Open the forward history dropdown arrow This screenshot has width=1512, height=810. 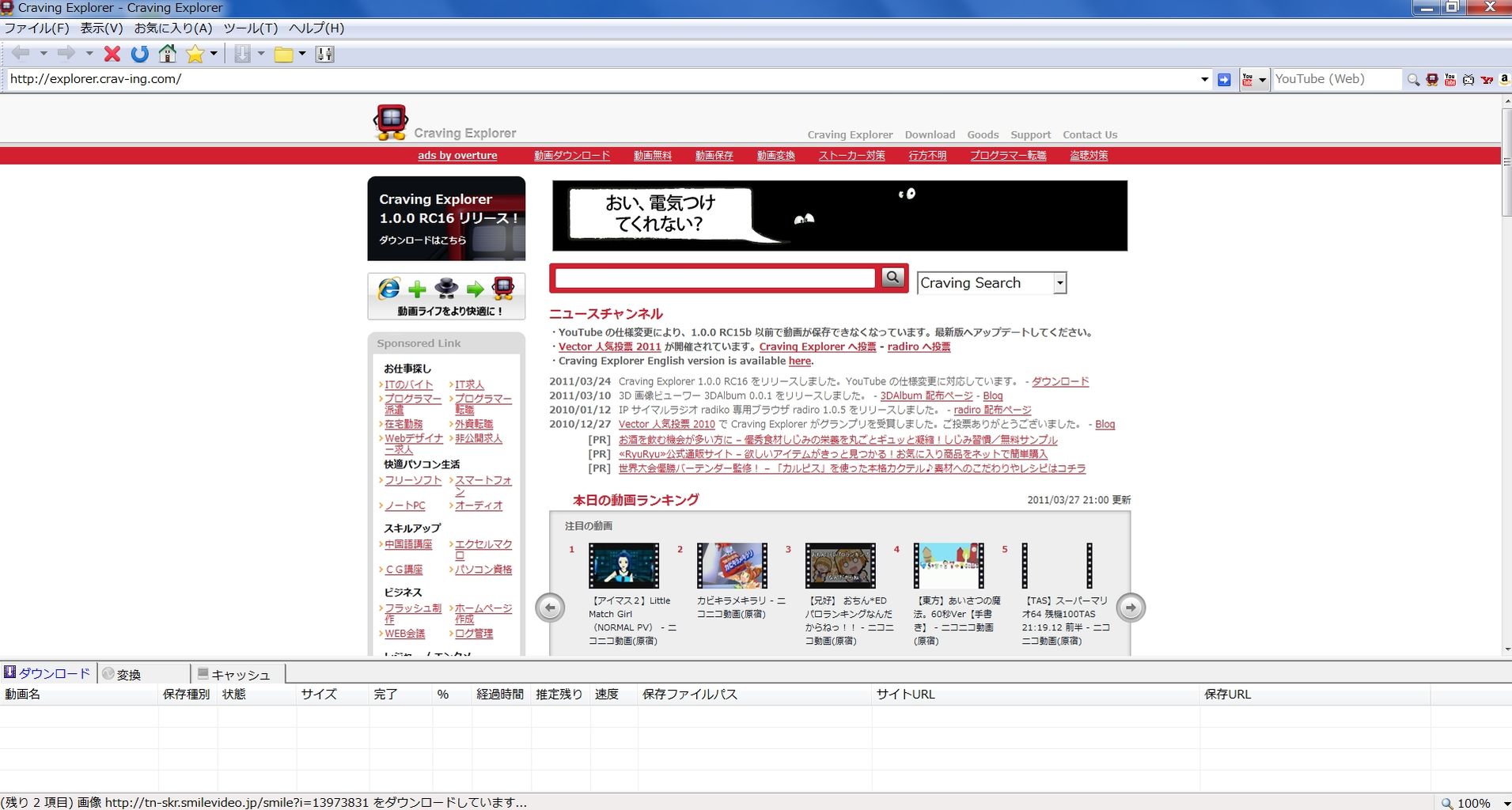(89, 54)
